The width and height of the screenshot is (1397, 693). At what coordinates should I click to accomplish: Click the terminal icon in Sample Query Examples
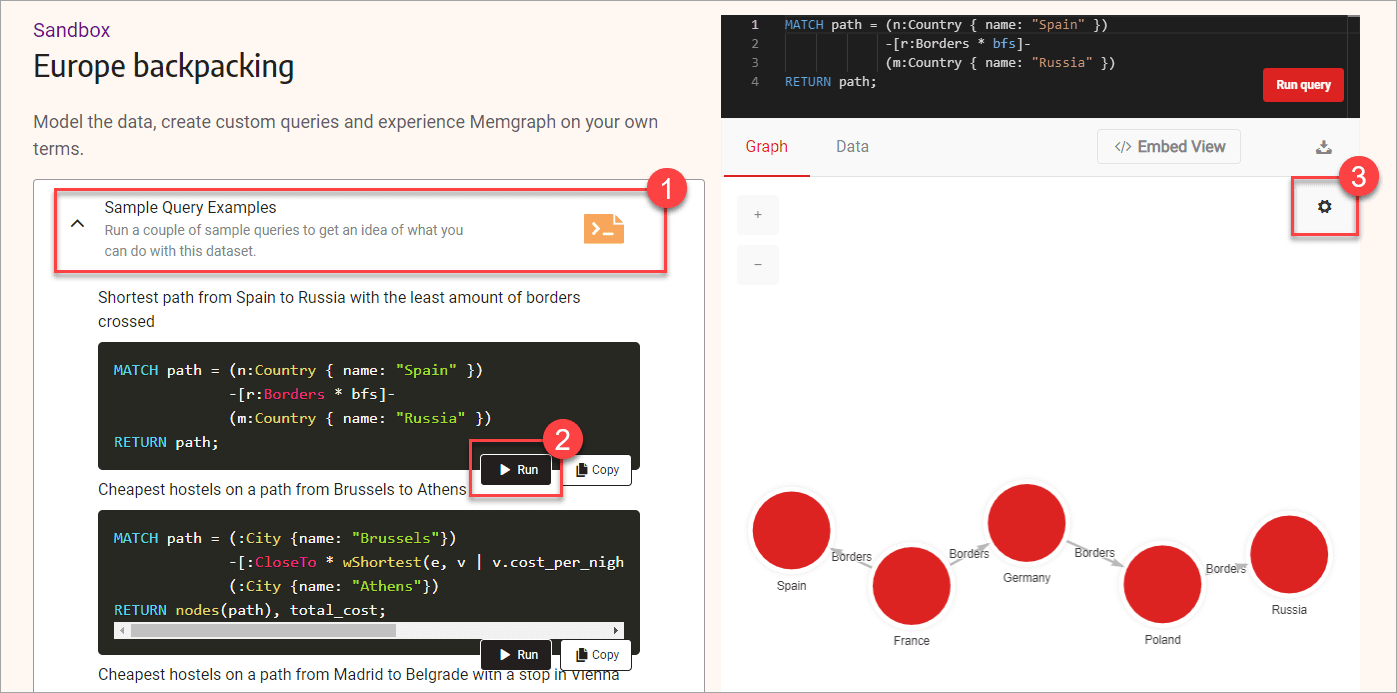tap(604, 229)
